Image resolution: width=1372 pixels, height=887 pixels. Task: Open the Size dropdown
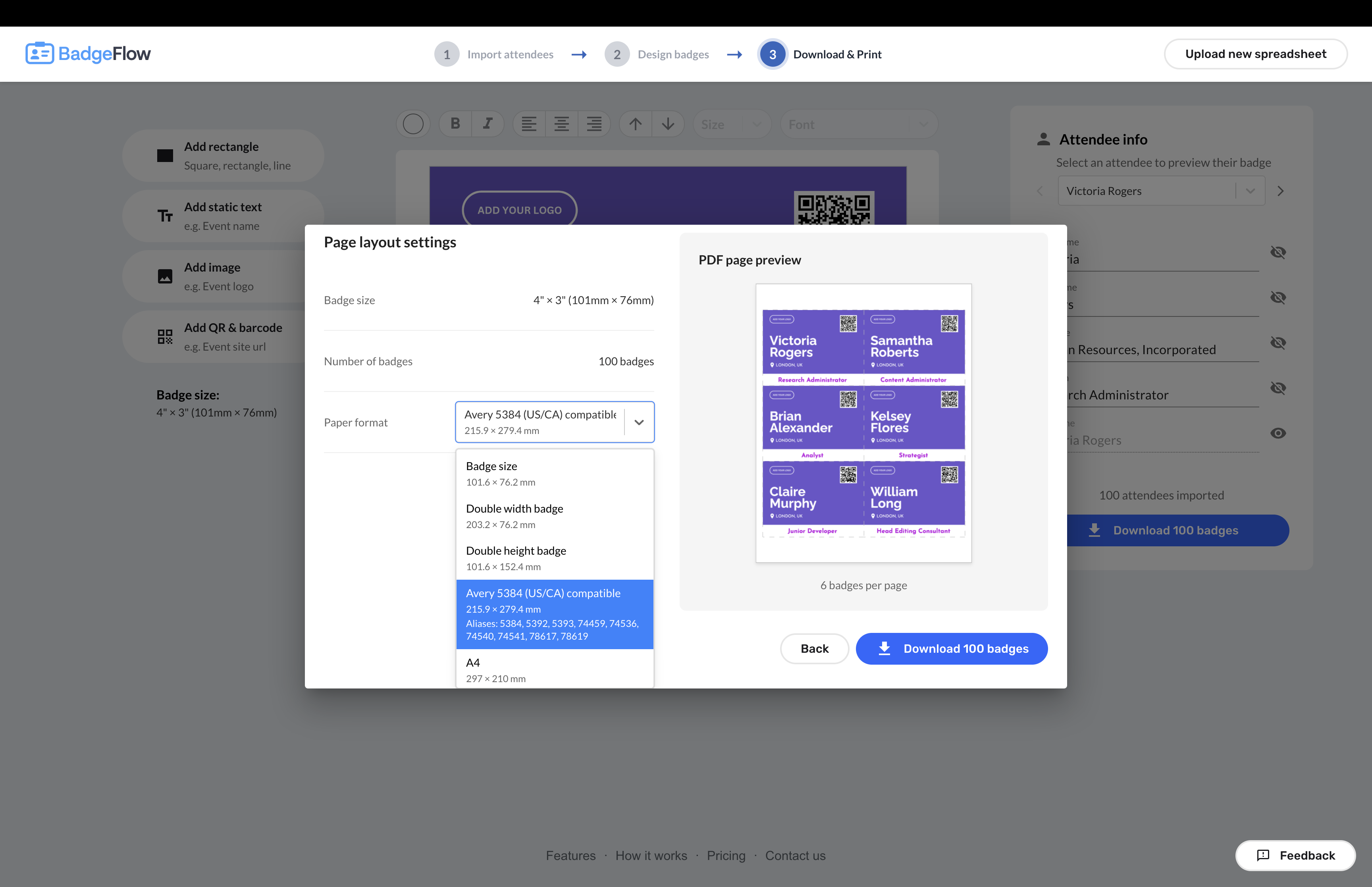(732, 124)
